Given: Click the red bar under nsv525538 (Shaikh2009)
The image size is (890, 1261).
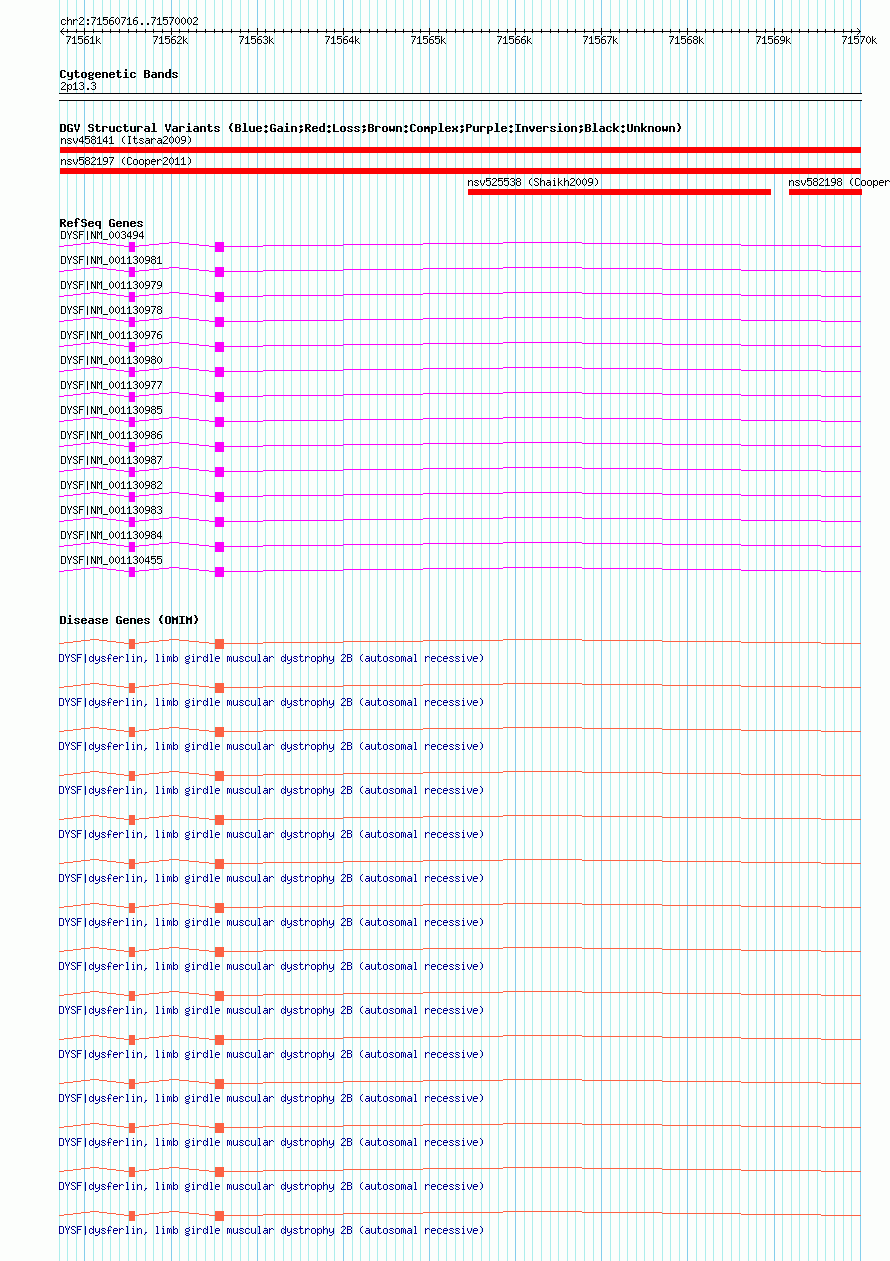Looking at the screenshot, I should point(619,192).
